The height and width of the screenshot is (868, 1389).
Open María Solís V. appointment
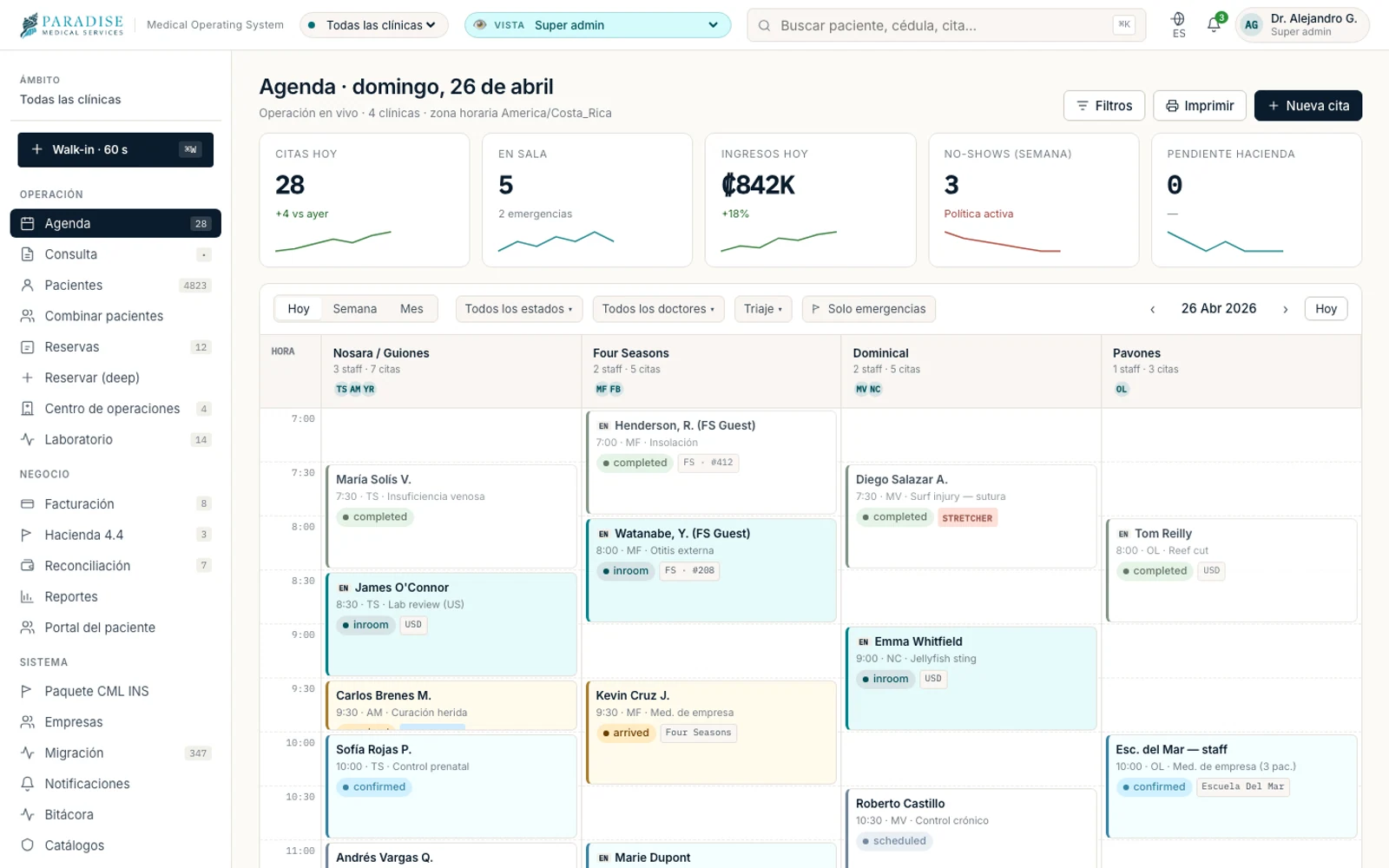pos(451,516)
